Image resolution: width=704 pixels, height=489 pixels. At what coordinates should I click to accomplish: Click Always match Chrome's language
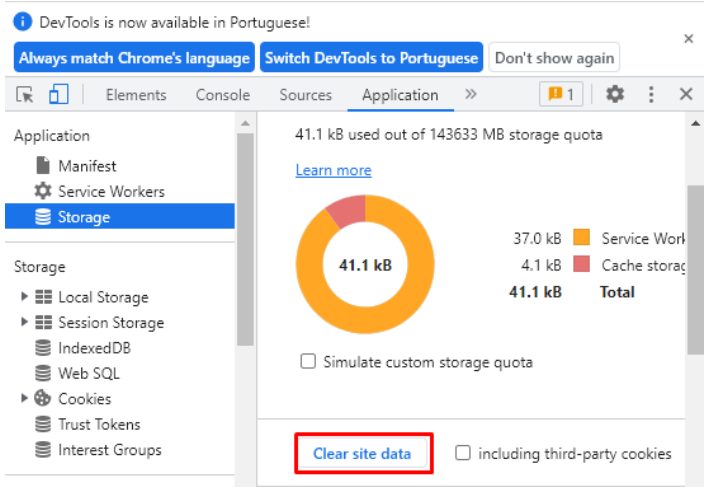tap(134, 57)
